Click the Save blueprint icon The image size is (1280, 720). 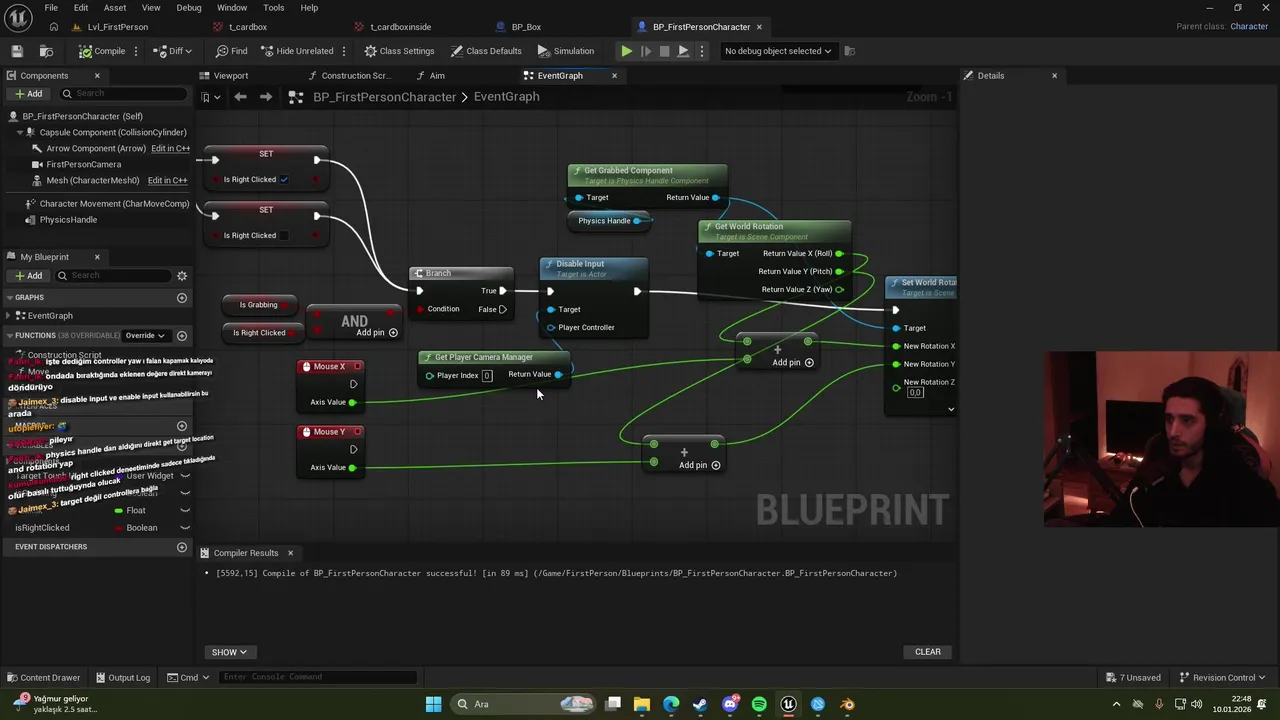point(17,51)
